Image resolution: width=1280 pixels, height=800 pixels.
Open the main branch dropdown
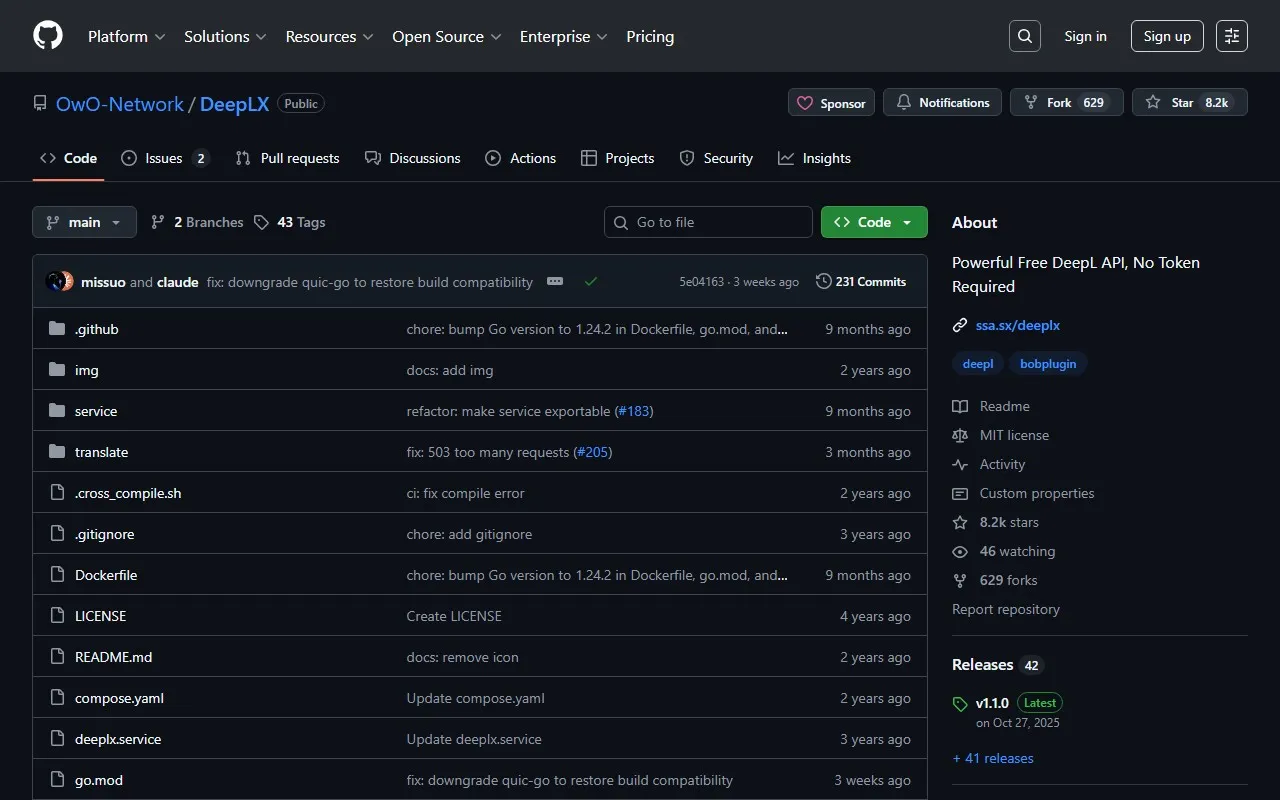click(84, 222)
